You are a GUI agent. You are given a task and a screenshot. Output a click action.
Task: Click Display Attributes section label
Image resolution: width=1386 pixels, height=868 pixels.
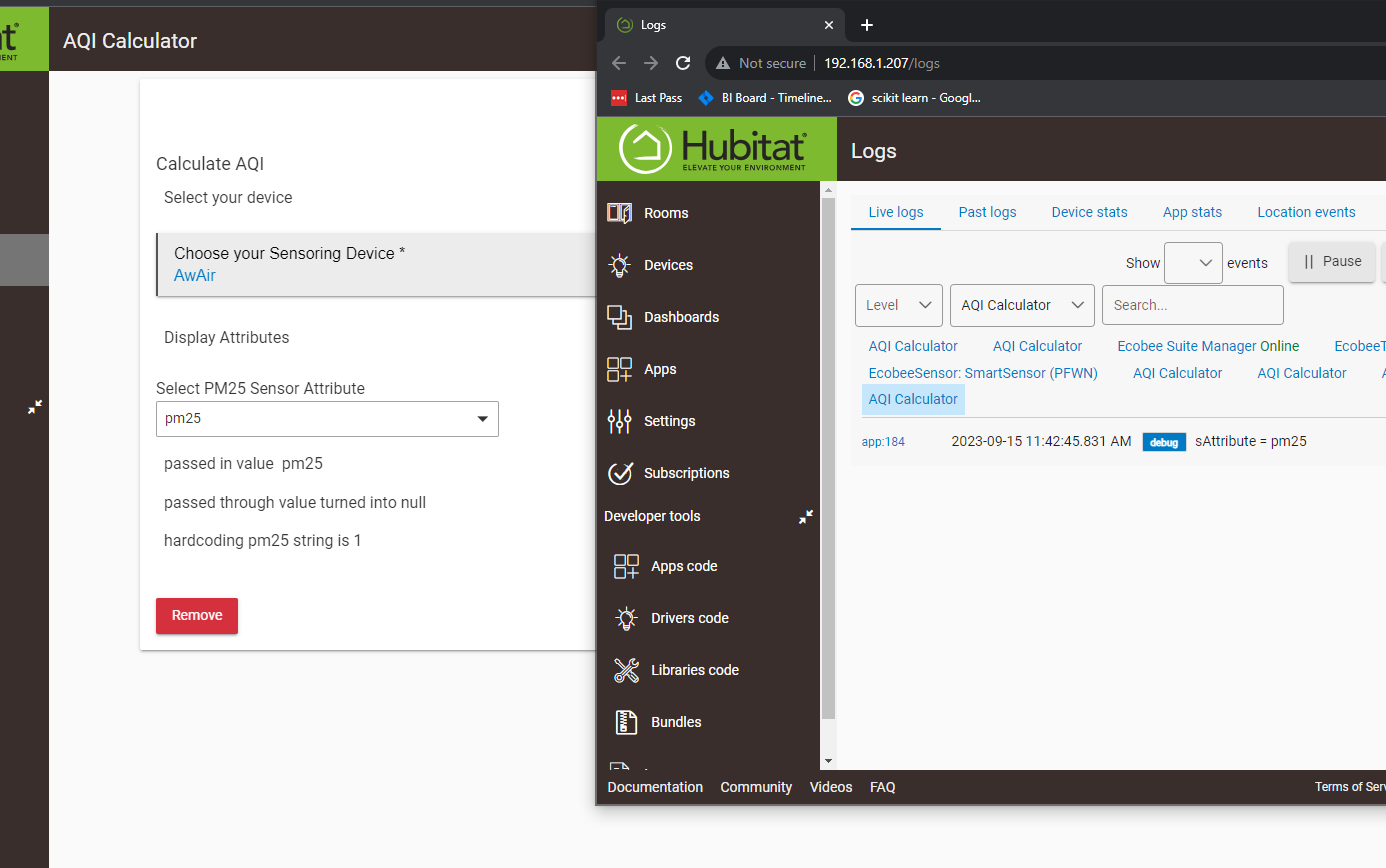227,337
